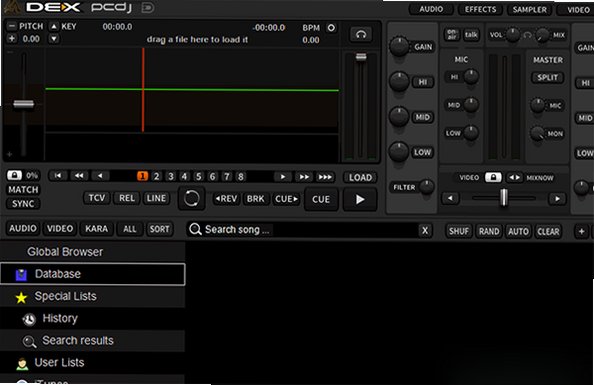Click the SORT button
This screenshot has height=385, width=594.
tap(159, 229)
